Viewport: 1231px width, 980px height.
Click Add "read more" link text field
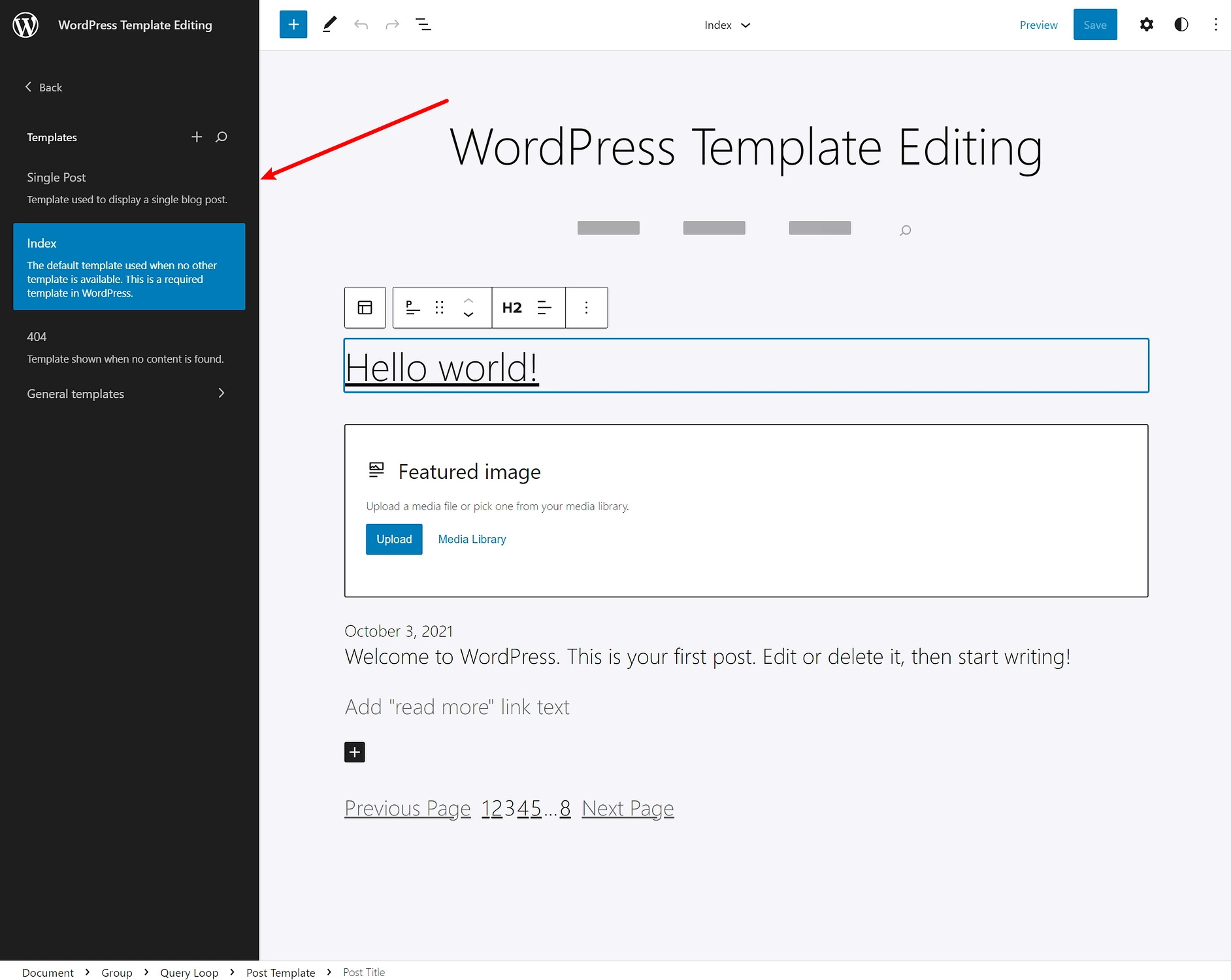click(457, 707)
